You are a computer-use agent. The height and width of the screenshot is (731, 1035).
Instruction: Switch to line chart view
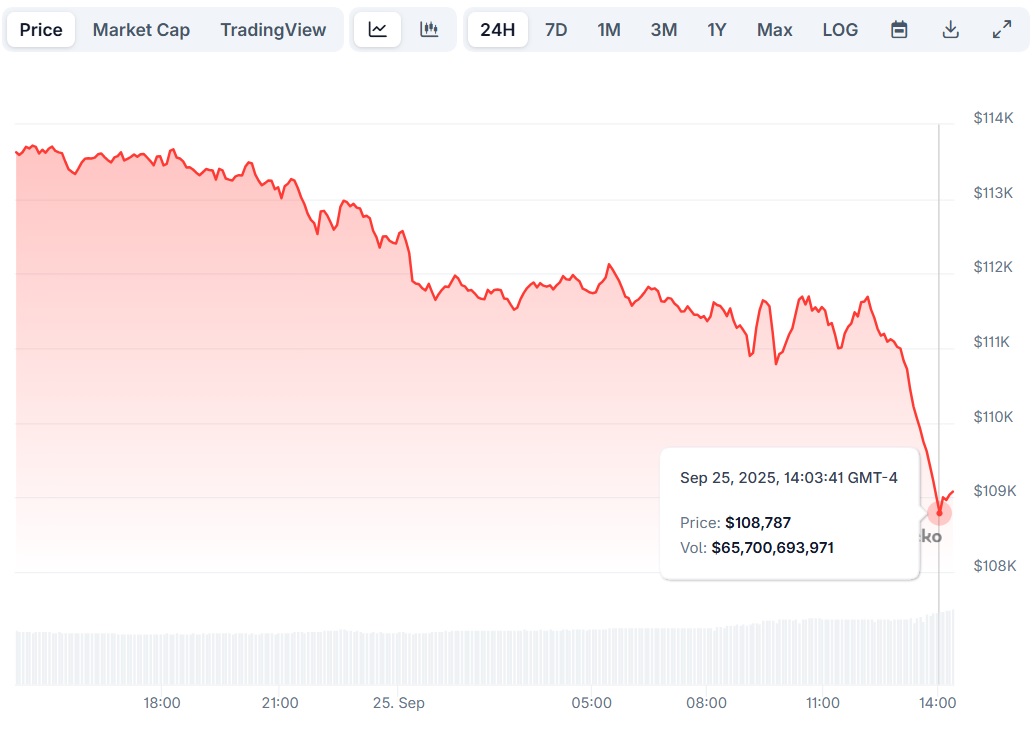click(377, 30)
